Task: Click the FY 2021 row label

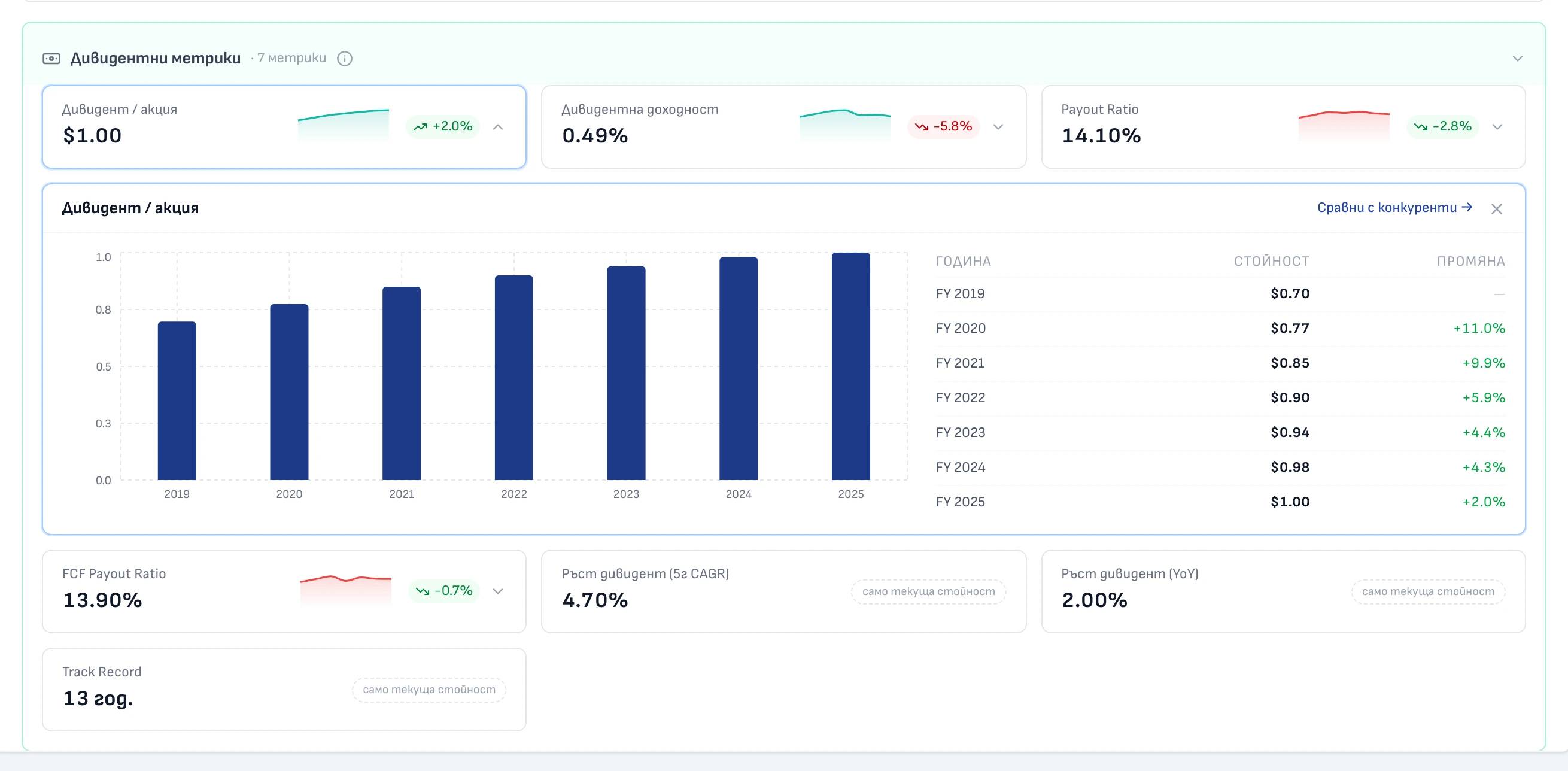Action: coord(960,363)
